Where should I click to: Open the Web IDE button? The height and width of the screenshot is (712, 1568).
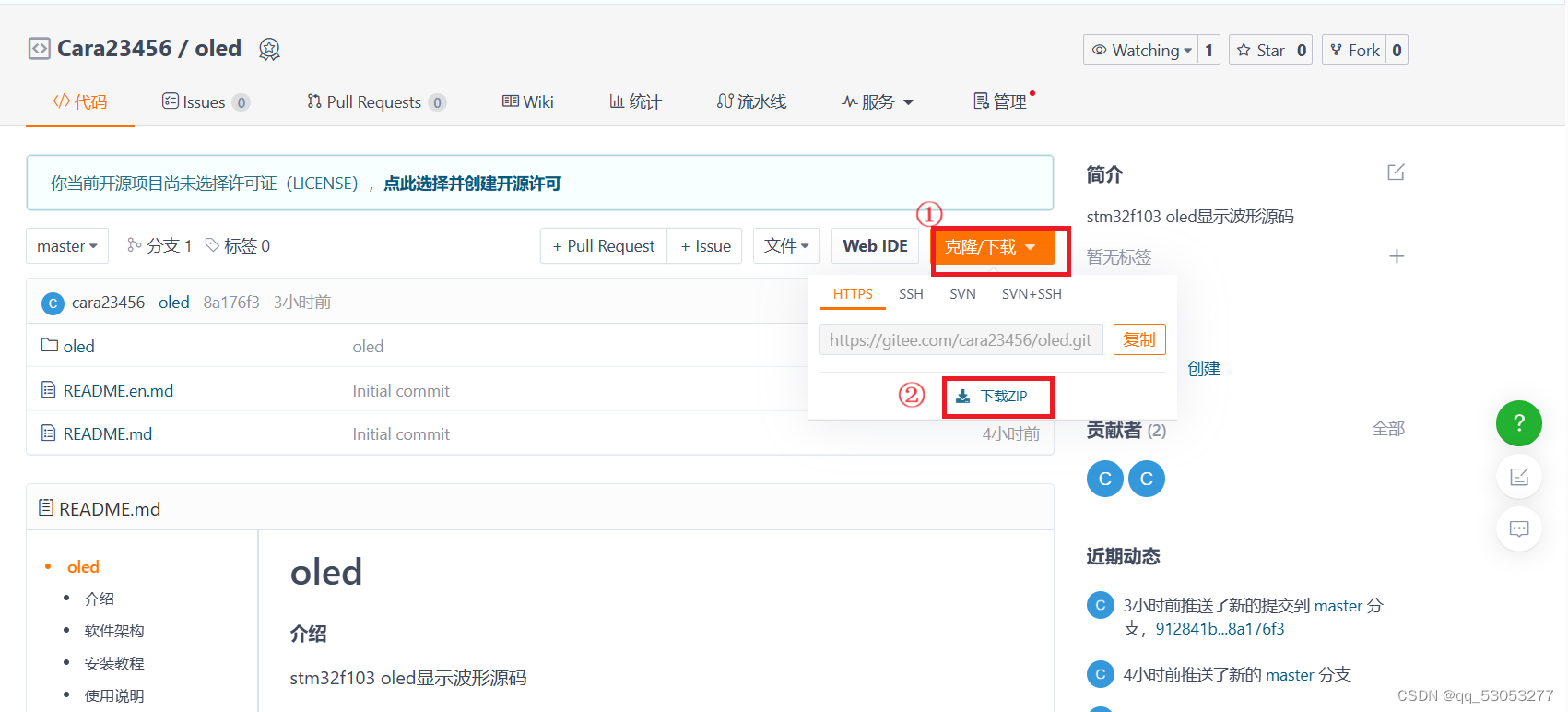click(875, 246)
